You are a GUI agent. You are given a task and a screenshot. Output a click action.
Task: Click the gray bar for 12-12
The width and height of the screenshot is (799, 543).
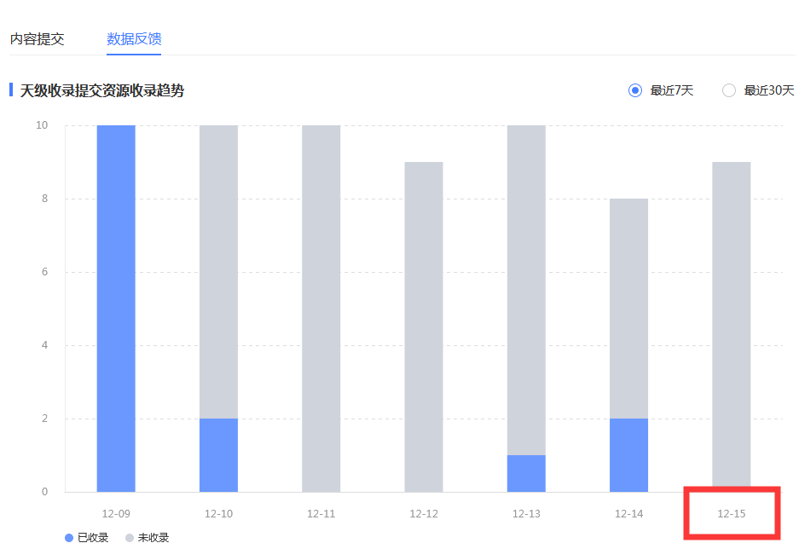(x=424, y=327)
